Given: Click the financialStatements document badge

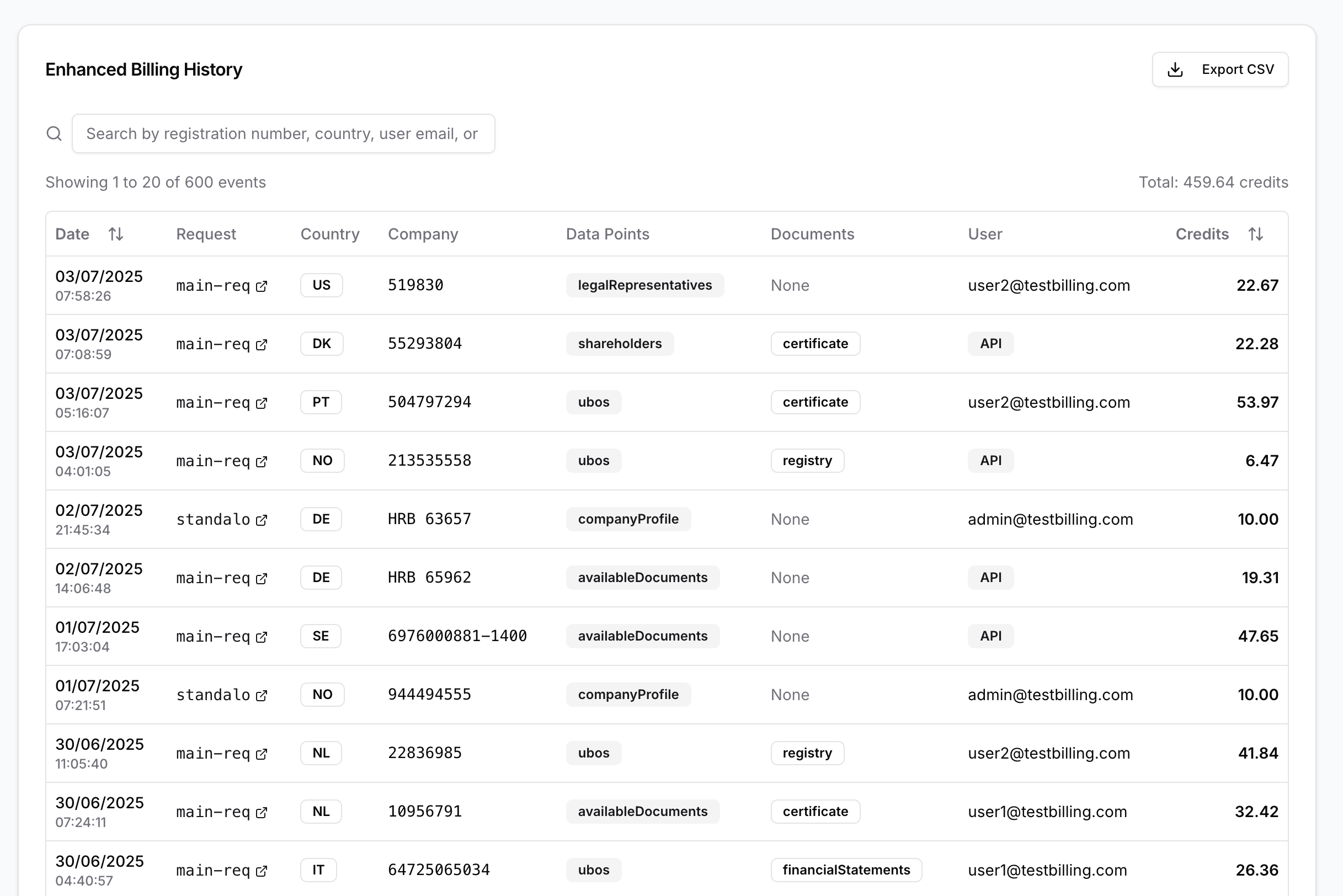Looking at the screenshot, I should (845, 870).
